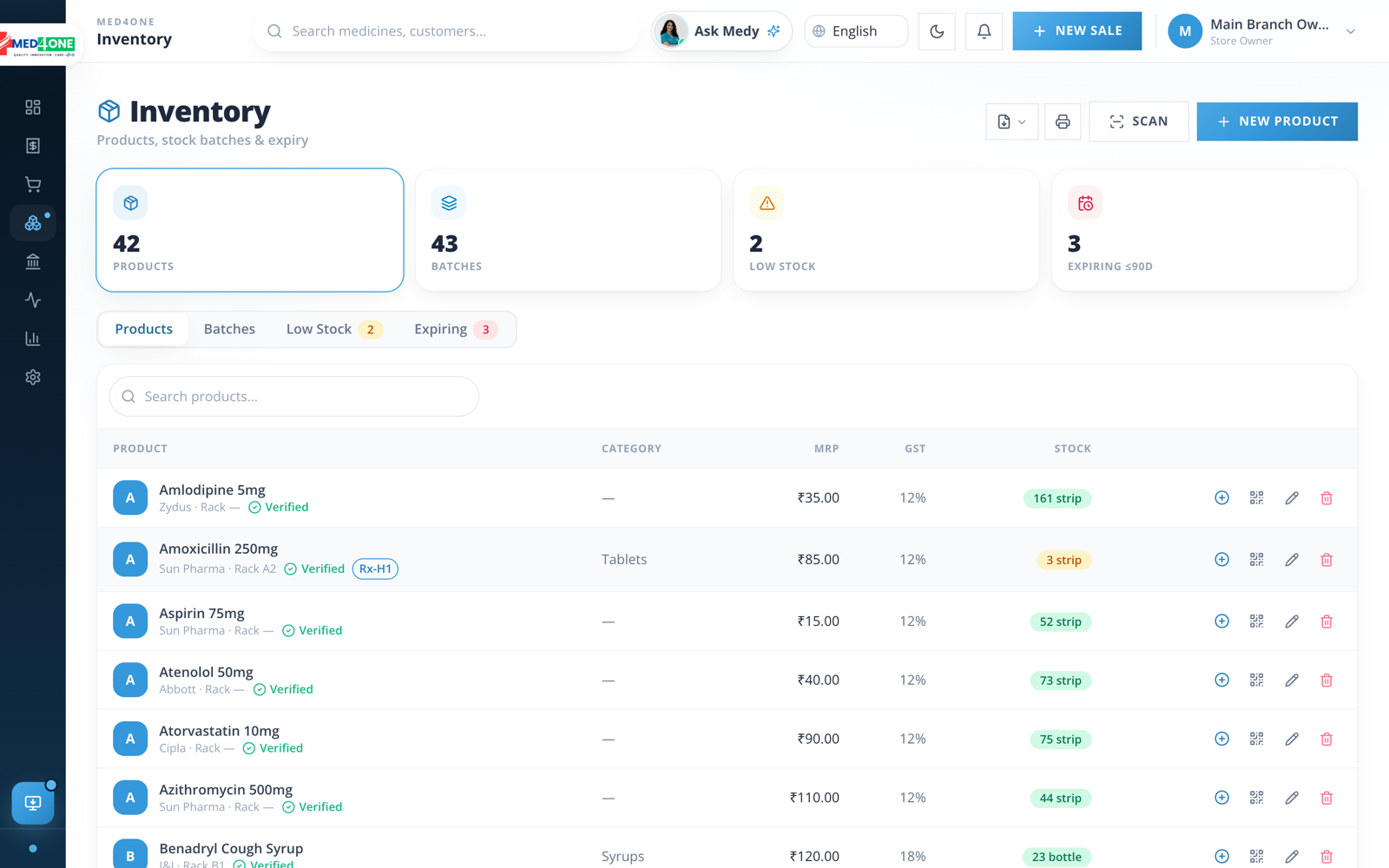Show QR code for Atorvastatin 10mg

[1256, 739]
